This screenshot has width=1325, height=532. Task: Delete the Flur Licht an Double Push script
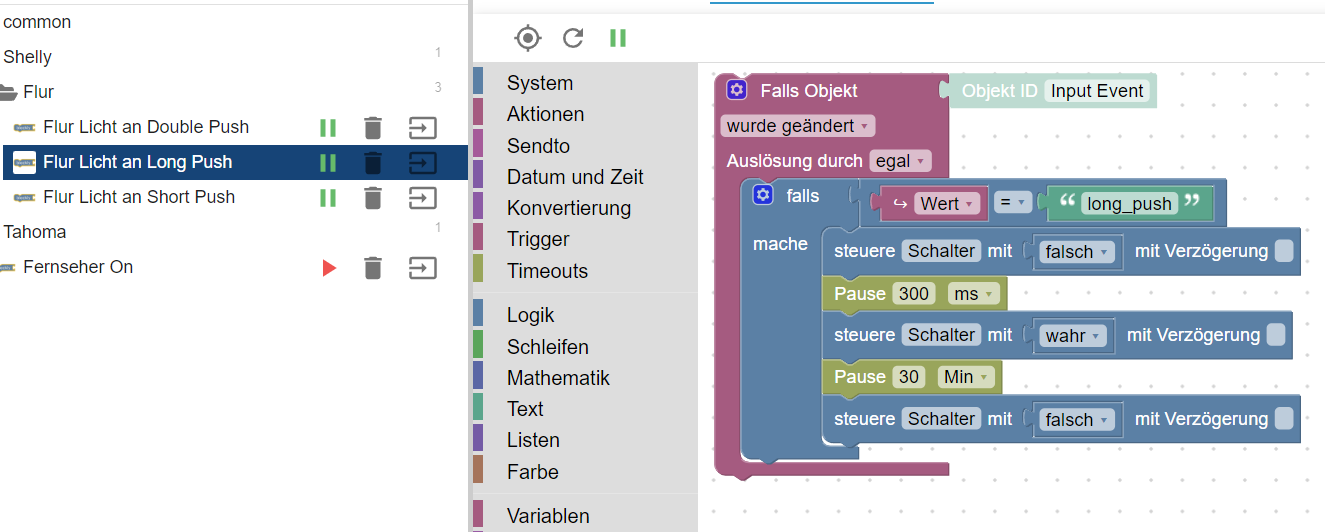click(x=373, y=128)
